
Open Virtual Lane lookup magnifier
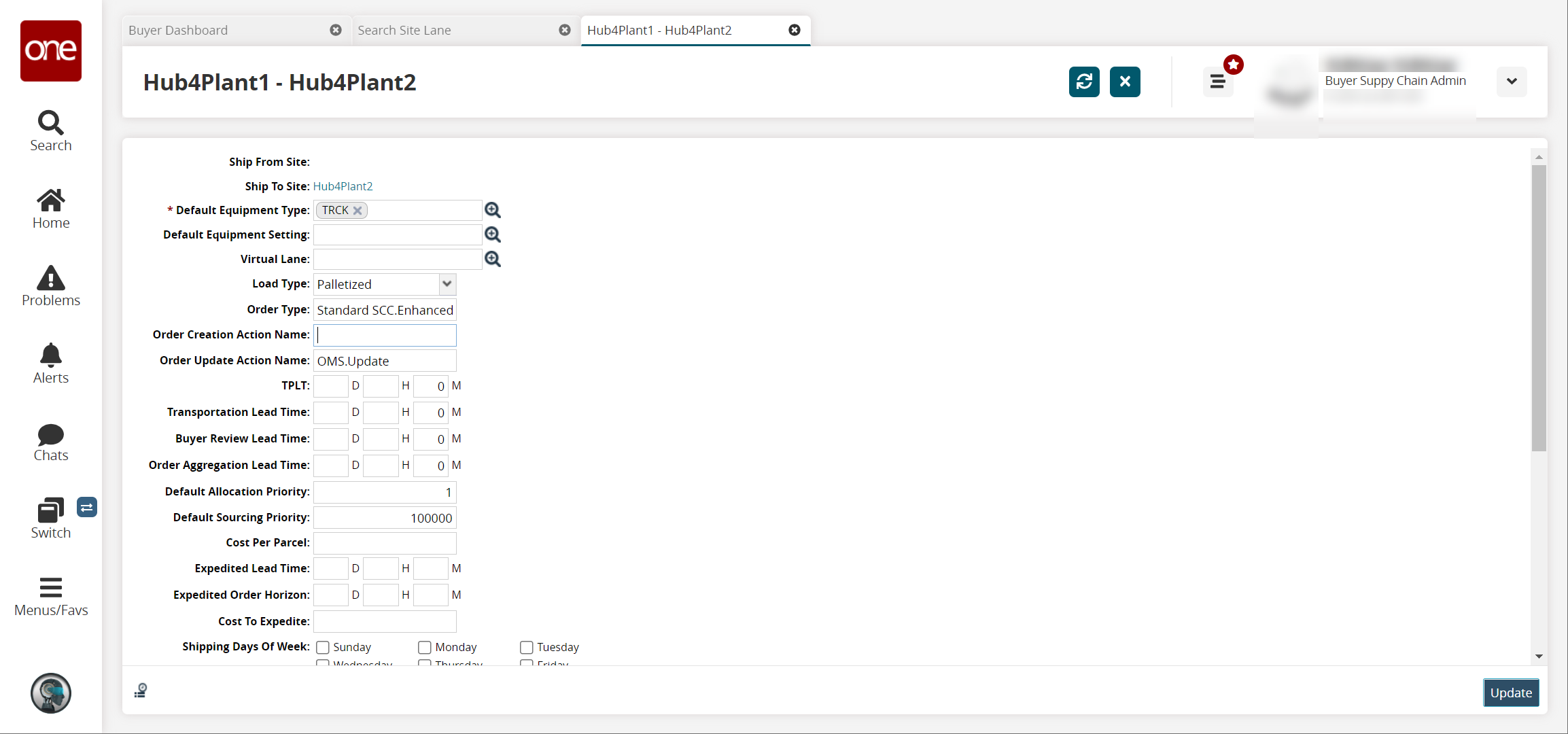click(493, 260)
